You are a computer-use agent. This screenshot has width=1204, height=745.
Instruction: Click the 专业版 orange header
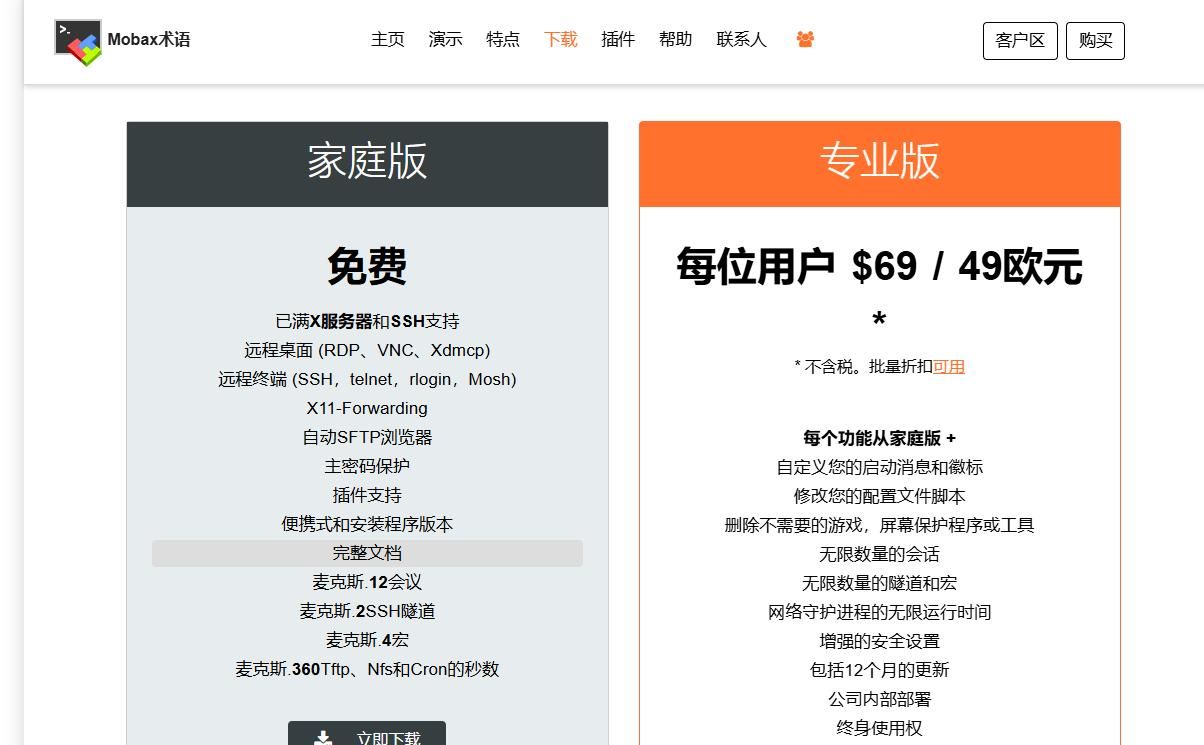pos(880,164)
